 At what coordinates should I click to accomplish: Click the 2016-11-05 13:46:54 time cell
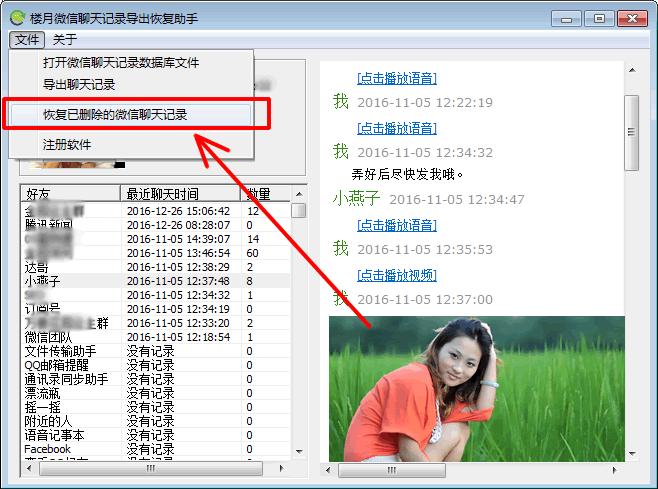click(178, 253)
